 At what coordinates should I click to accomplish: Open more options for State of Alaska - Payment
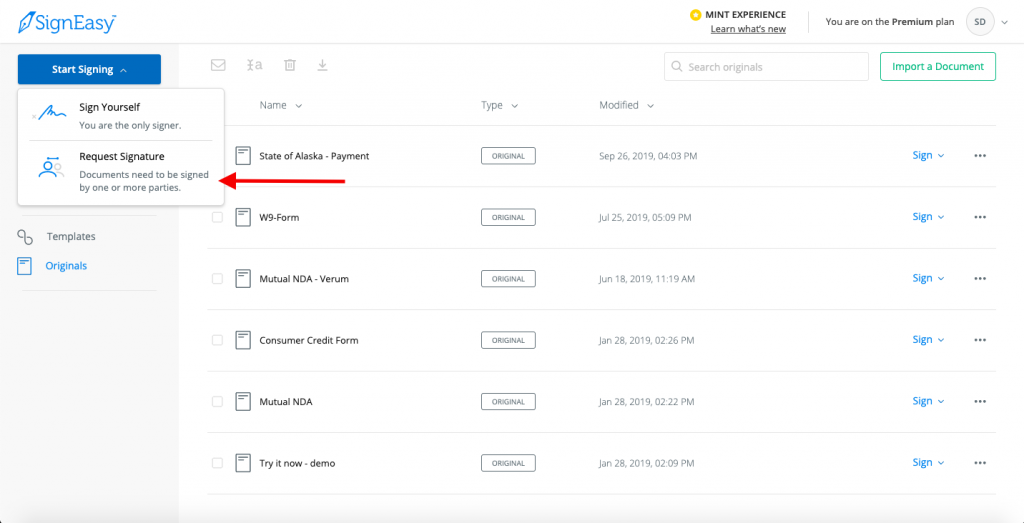980,156
